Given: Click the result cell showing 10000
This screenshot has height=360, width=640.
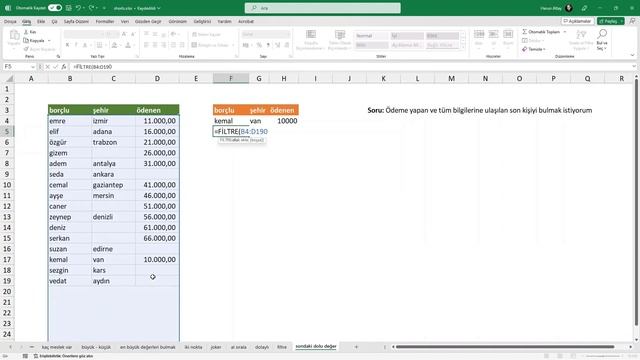Looking at the screenshot, I should click(284, 121).
